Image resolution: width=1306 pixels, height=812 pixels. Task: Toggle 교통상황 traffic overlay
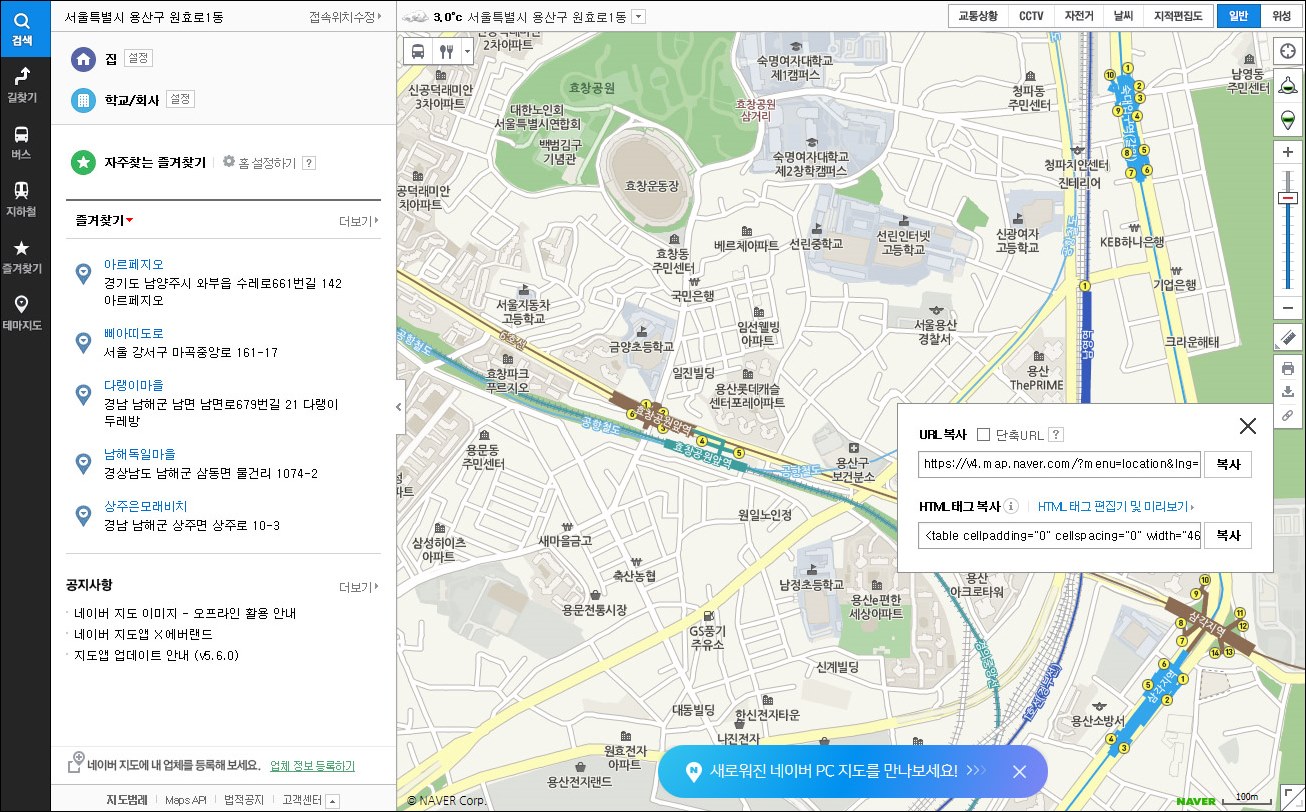976,16
